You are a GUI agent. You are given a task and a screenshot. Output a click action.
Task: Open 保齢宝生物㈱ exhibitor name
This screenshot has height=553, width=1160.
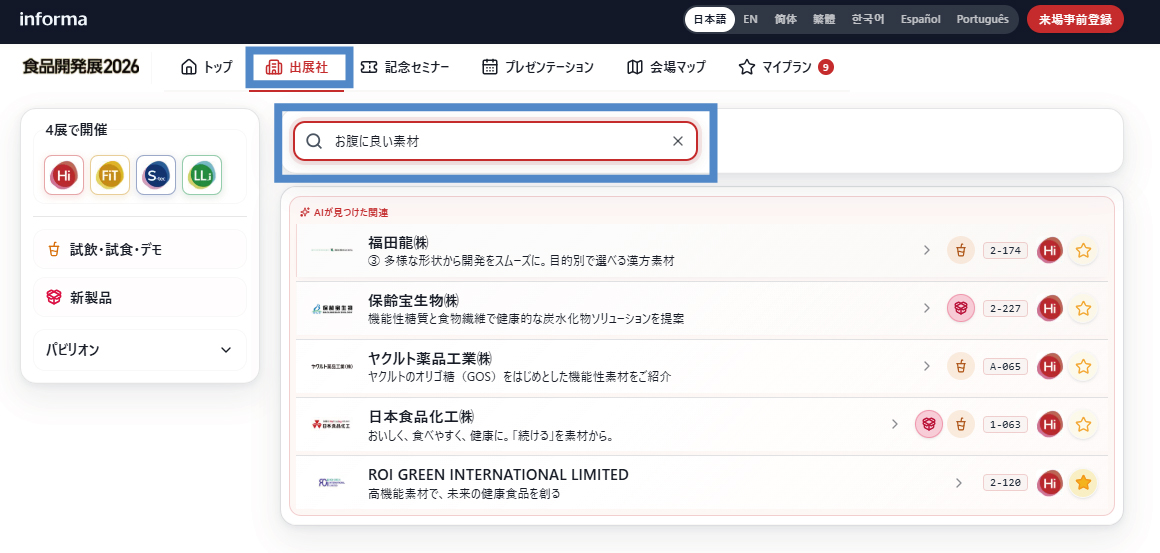(414, 300)
